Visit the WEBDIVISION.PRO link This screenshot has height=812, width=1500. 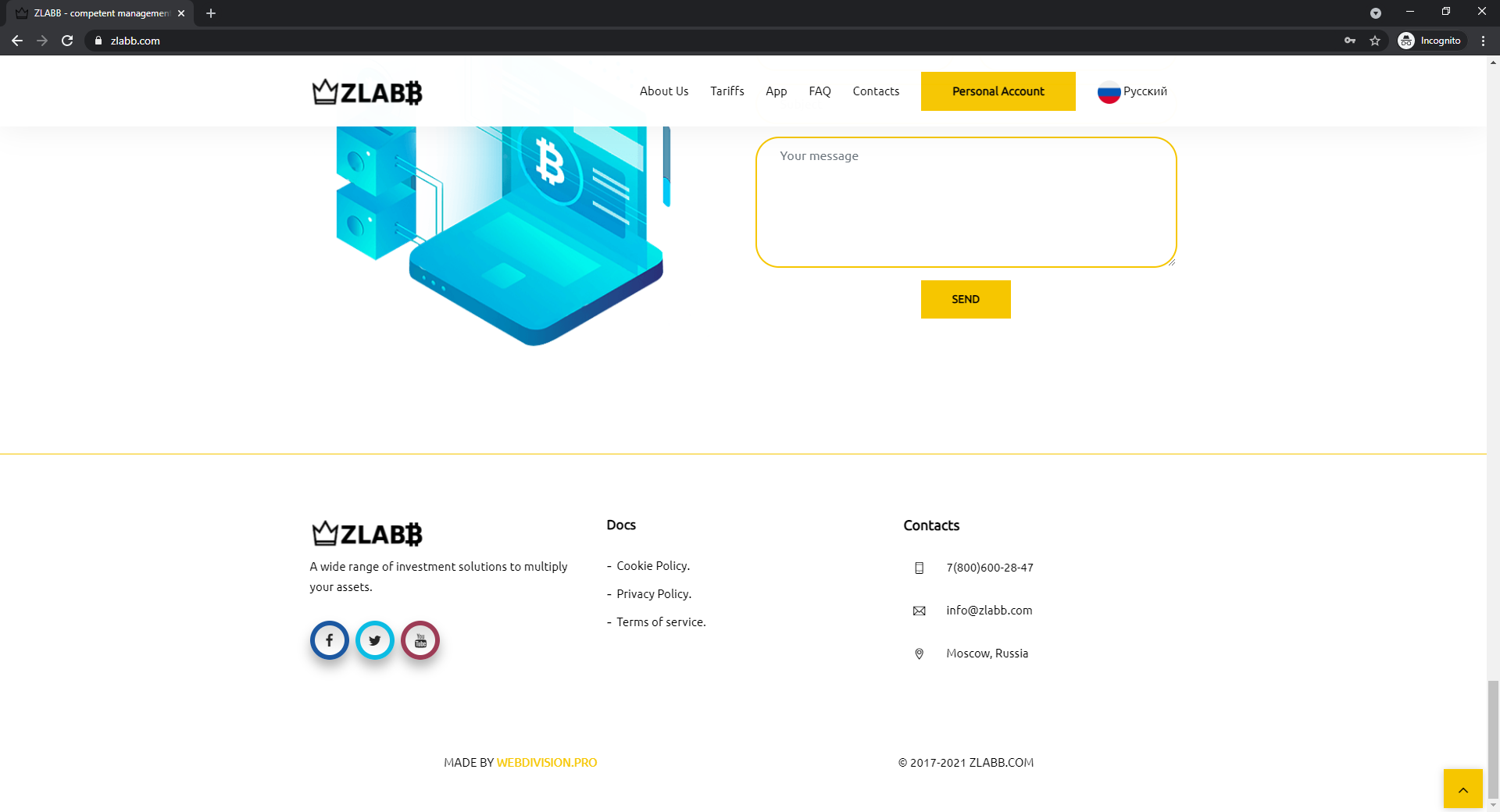pos(547,763)
